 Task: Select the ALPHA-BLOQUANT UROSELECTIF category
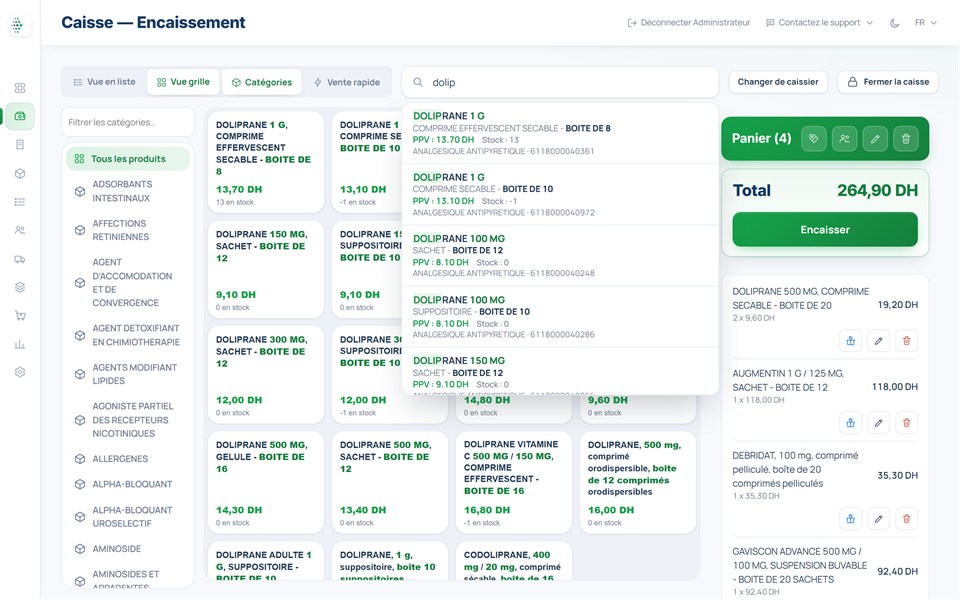128,517
